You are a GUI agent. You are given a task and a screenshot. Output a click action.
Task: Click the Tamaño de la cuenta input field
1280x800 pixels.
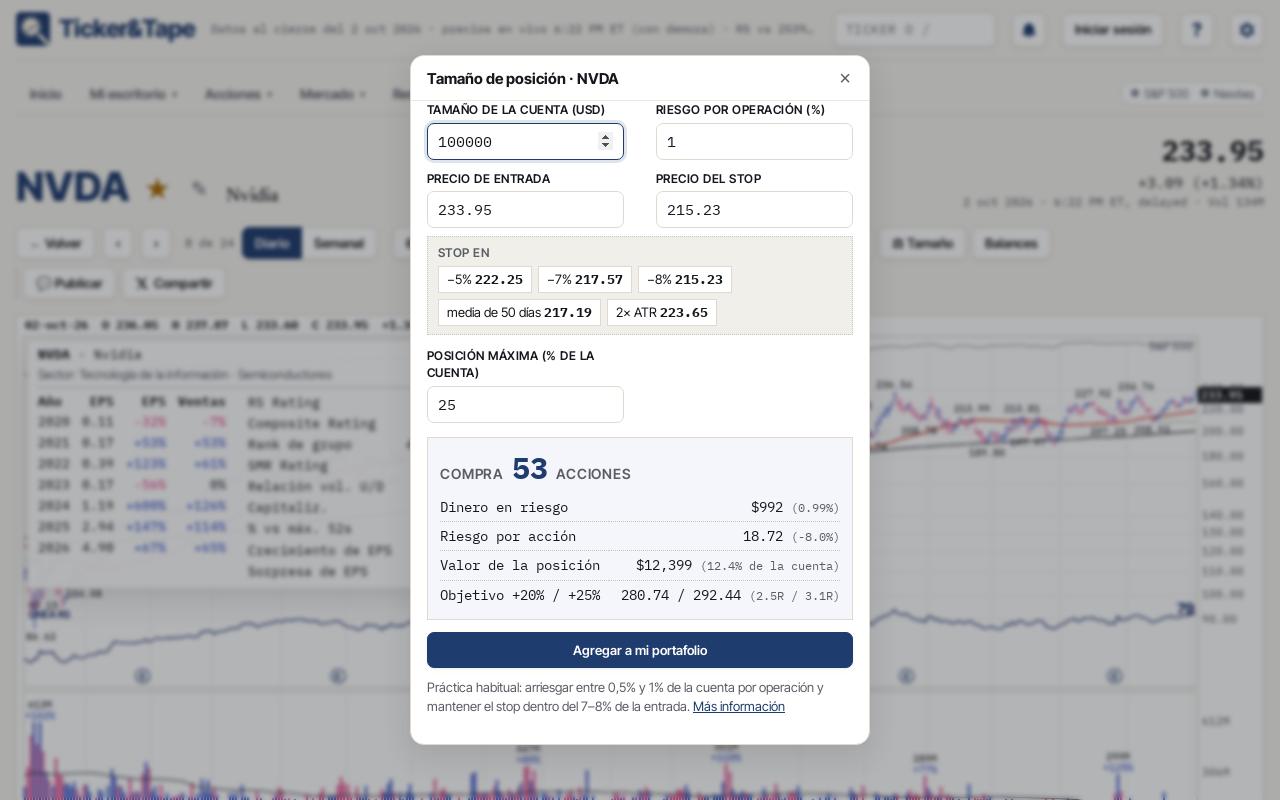click(525, 142)
